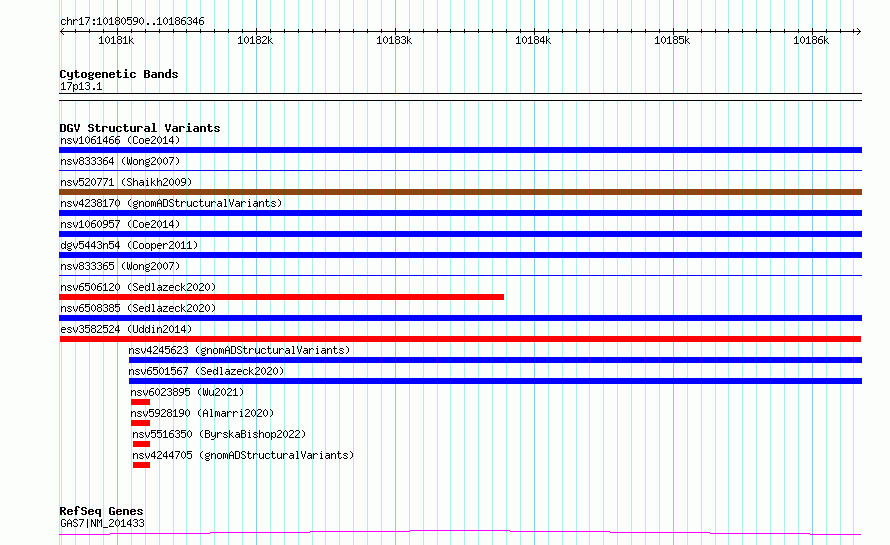Click the RefSeq Genes track heading
Viewport: 890px width, 545px height.
click(101, 511)
